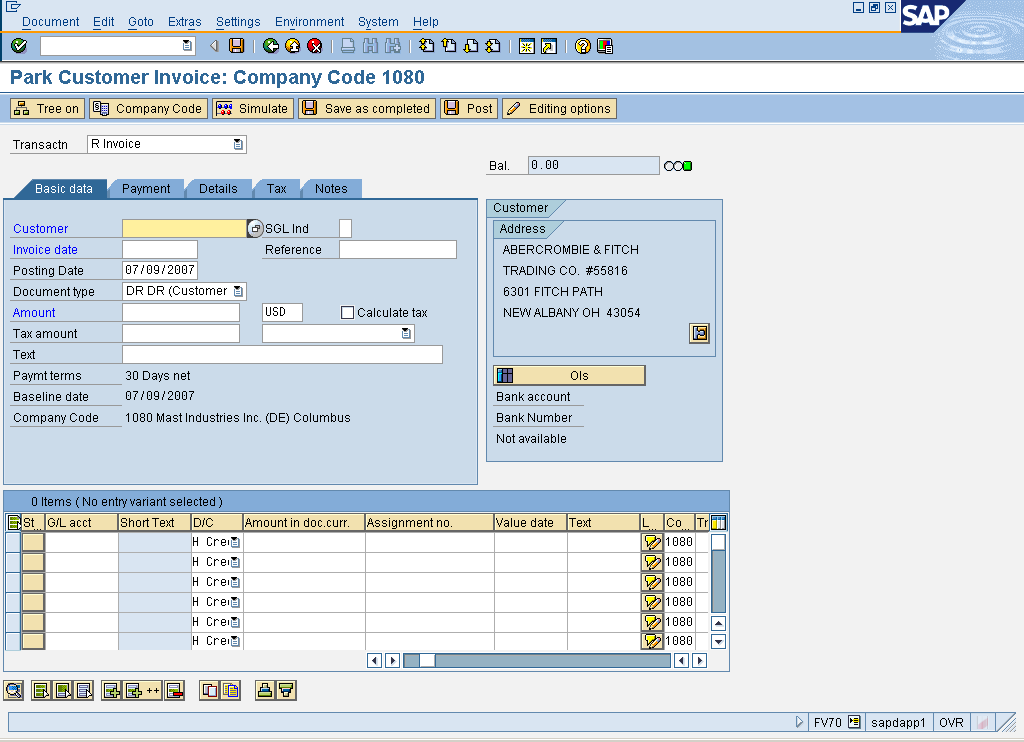Click the green Enter checkmark icon
Screen dimensions: 1024x742
pos(19,46)
